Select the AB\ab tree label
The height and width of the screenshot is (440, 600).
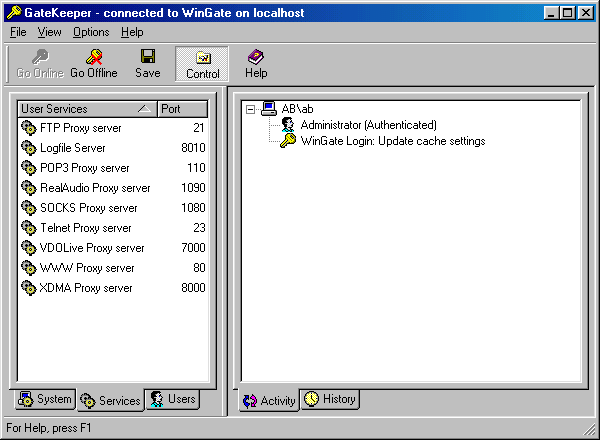click(297, 109)
